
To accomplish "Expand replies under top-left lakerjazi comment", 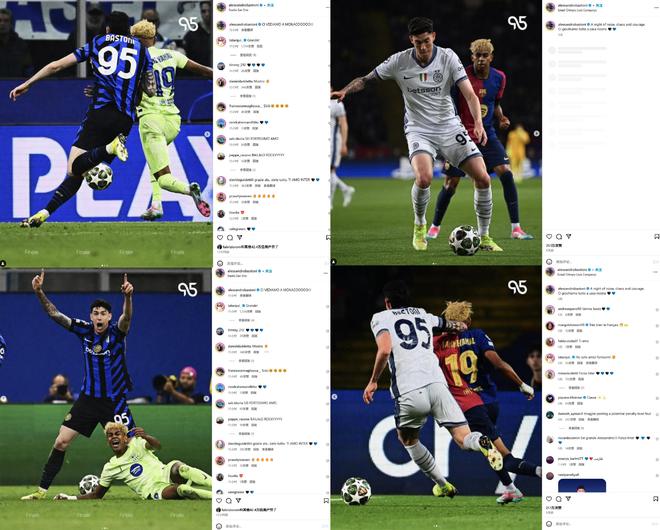I will tap(243, 55).
